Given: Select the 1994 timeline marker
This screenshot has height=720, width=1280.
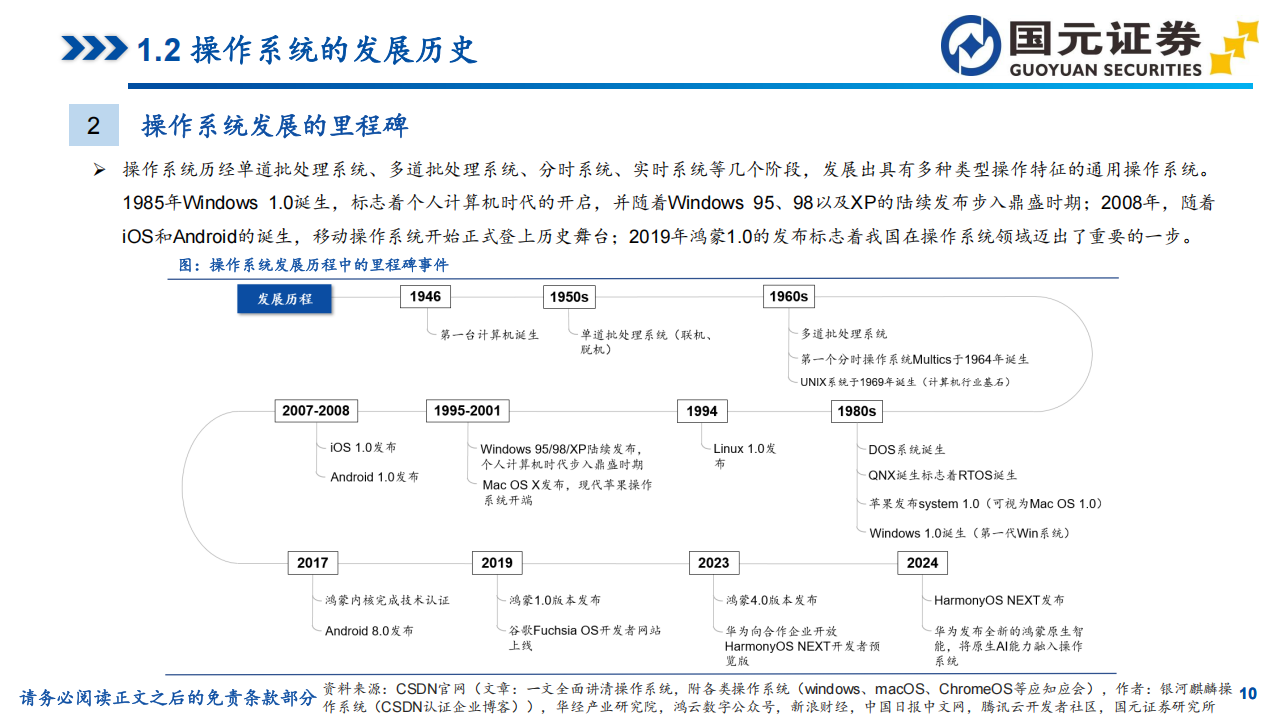Looking at the screenshot, I should click(x=702, y=410).
